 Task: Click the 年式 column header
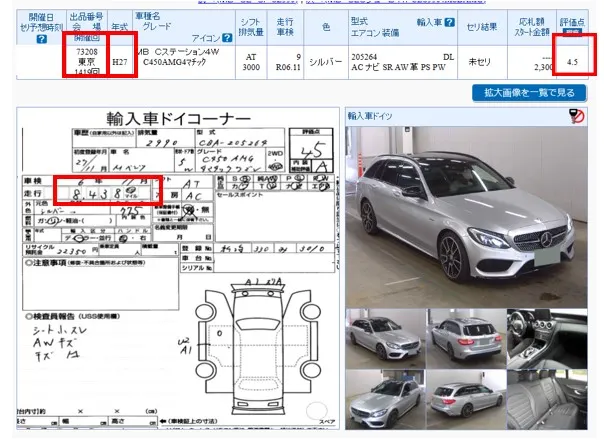(x=120, y=27)
